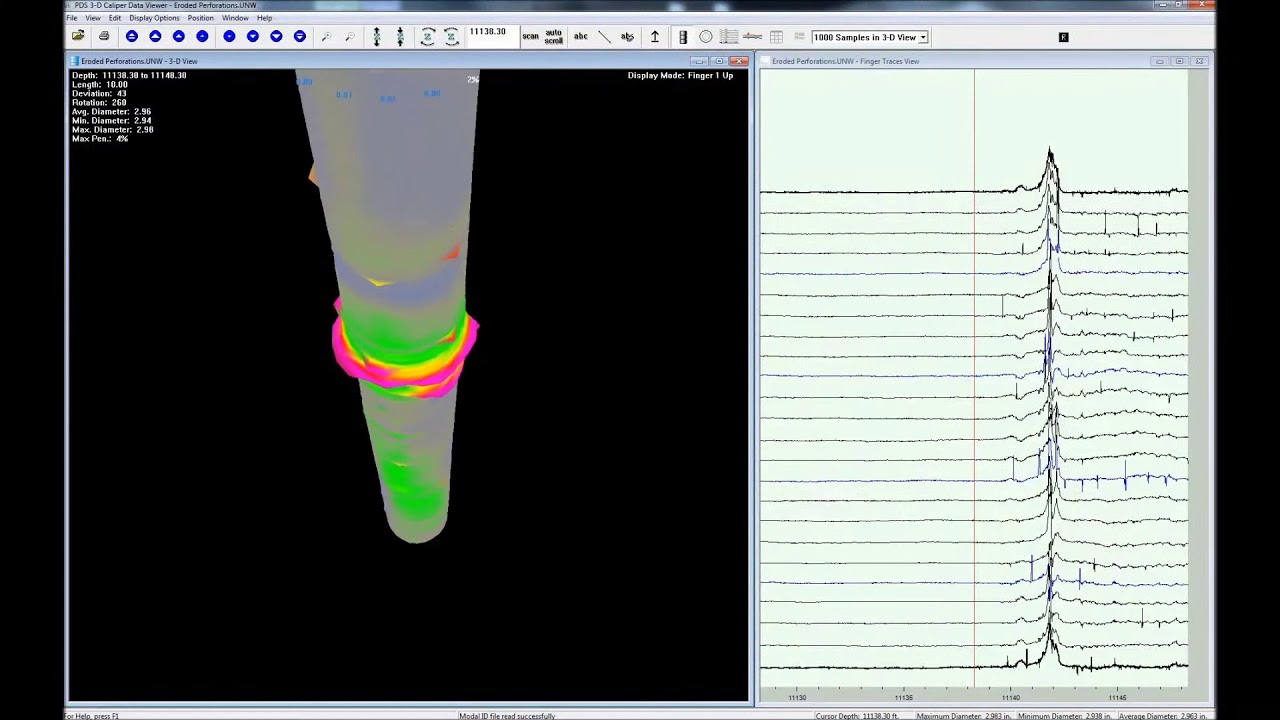Open the Edit menu

click(115, 18)
